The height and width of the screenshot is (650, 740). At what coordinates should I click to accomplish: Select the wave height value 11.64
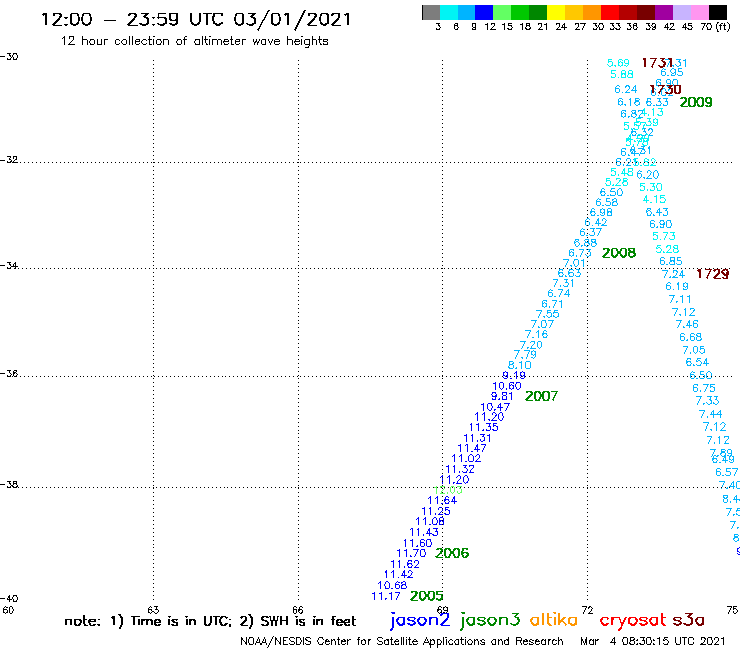(442, 500)
